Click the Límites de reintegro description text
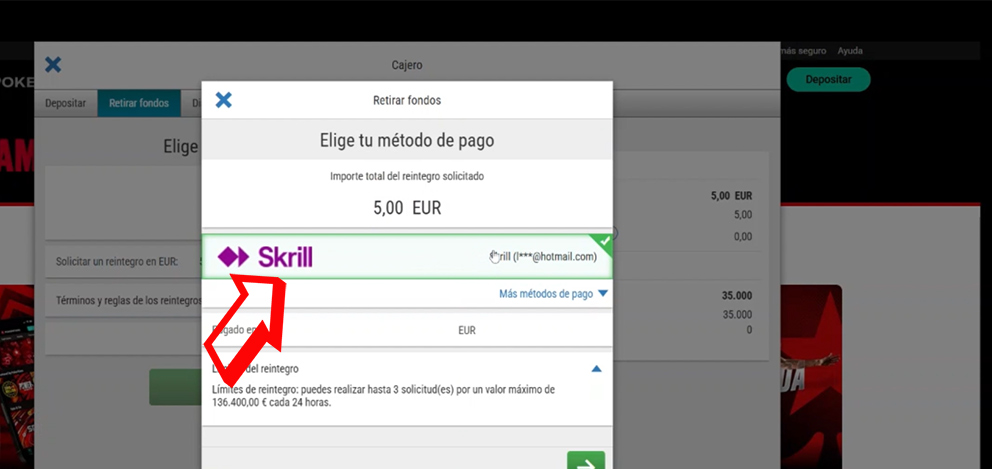Image resolution: width=992 pixels, height=469 pixels. (x=383, y=396)
